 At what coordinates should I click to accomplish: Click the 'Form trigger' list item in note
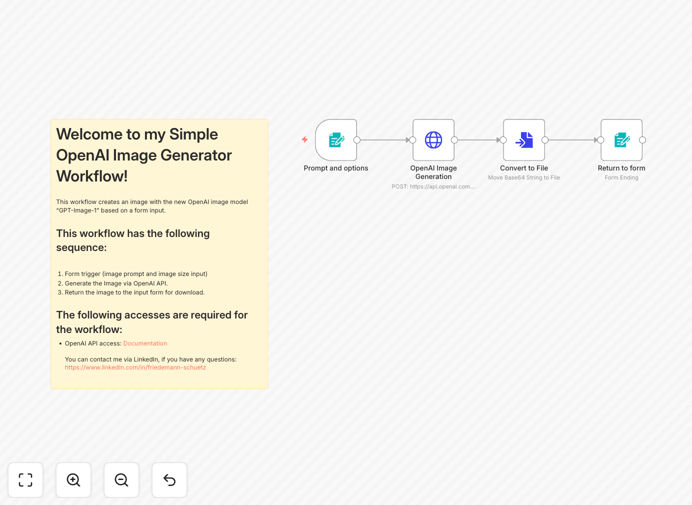coord(136,274)
